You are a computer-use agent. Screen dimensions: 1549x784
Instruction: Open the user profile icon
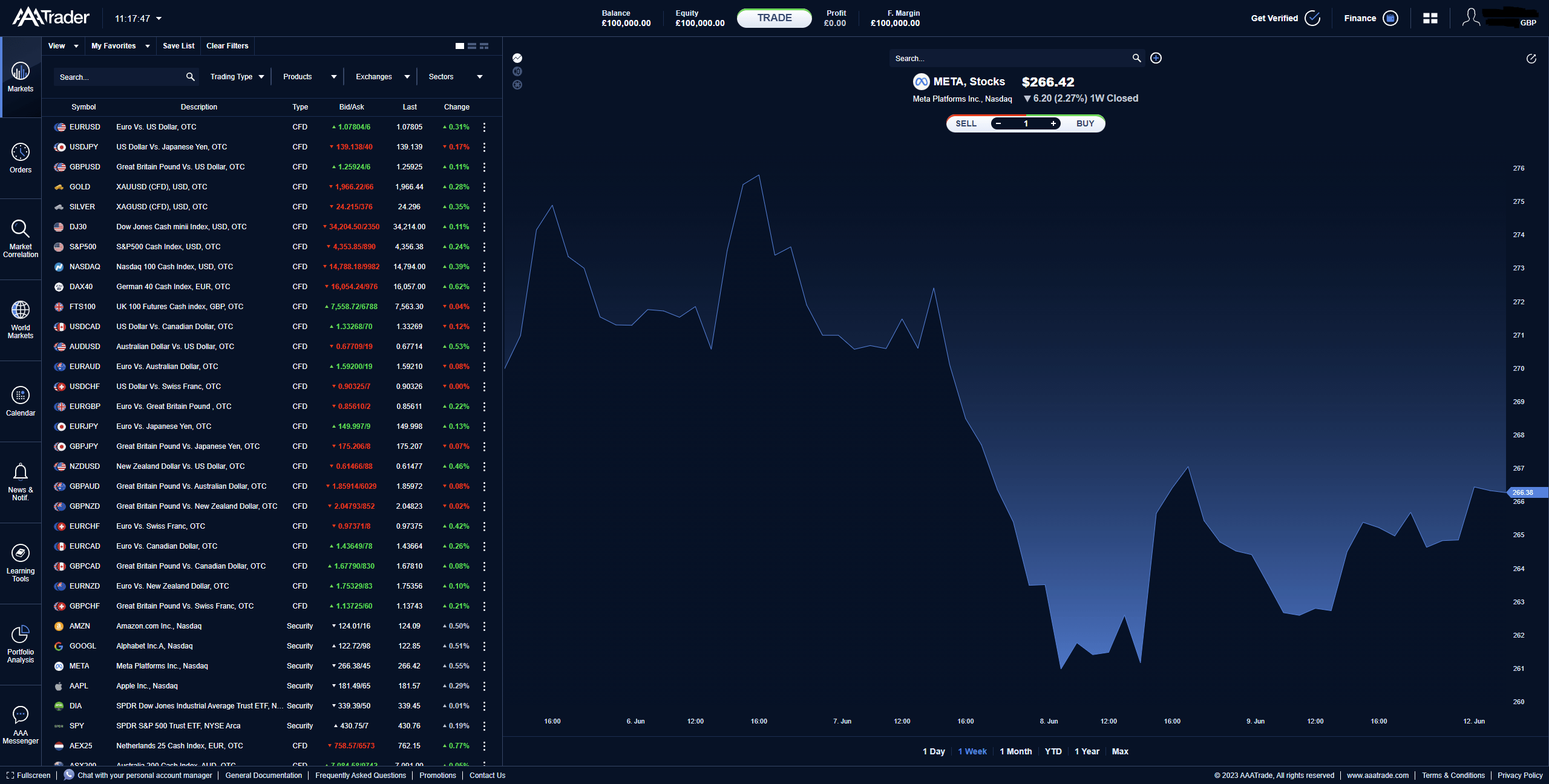tap(1471, 17)
